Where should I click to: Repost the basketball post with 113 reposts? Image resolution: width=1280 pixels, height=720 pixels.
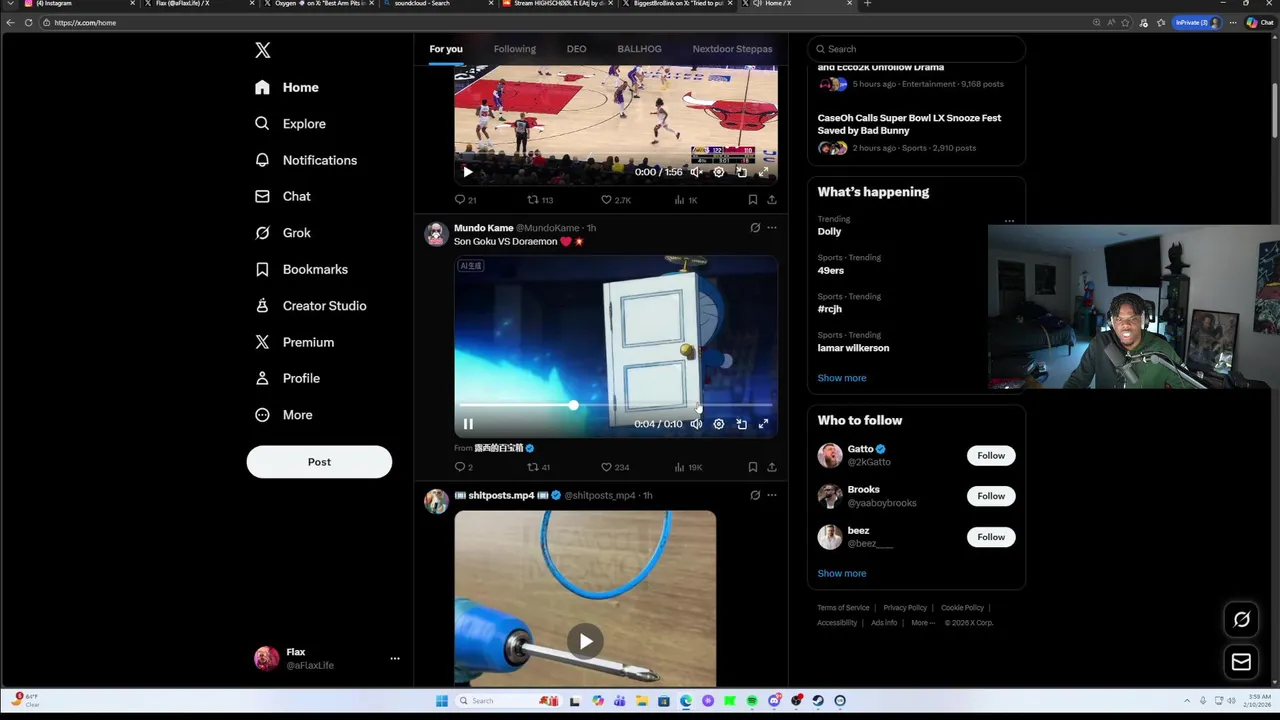coord(540,200)
